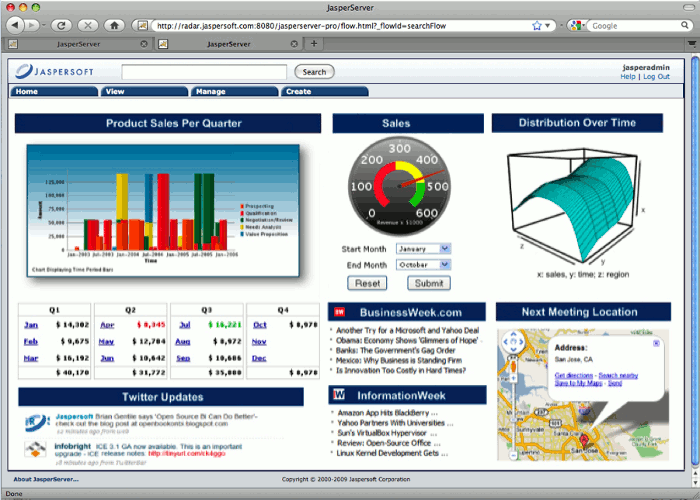This screenshot has height=500, width=700.
Task: Open the About JasperServer link
Action: 46,479
